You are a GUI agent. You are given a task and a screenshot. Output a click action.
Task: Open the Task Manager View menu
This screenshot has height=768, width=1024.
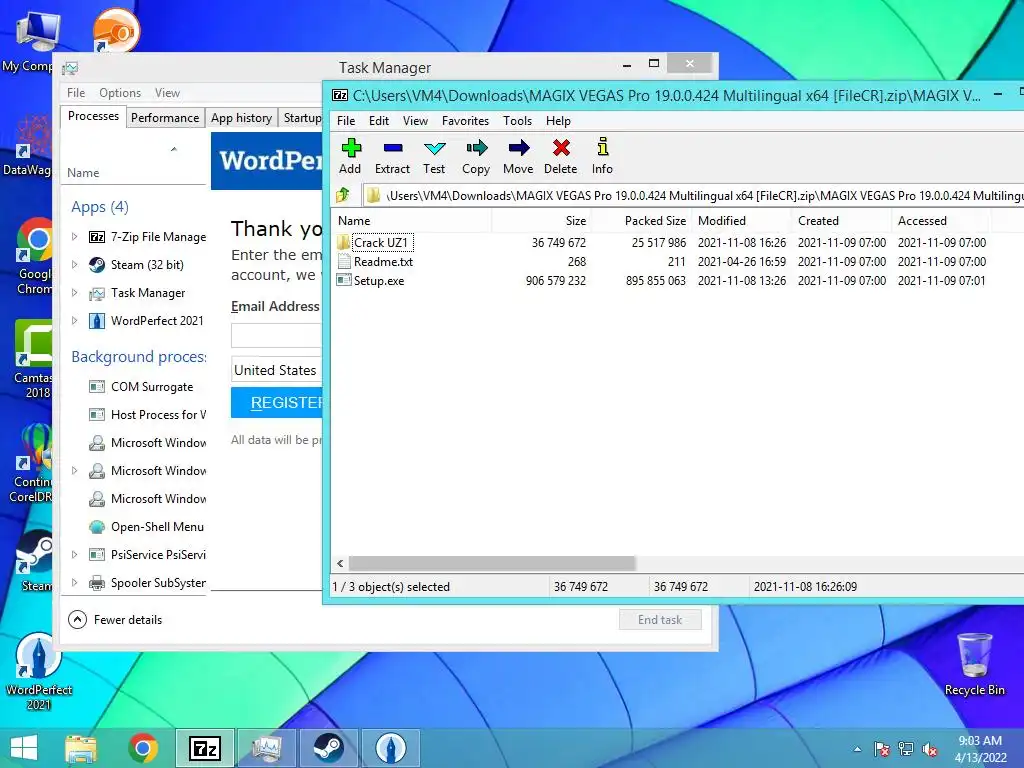coord(167,93)
